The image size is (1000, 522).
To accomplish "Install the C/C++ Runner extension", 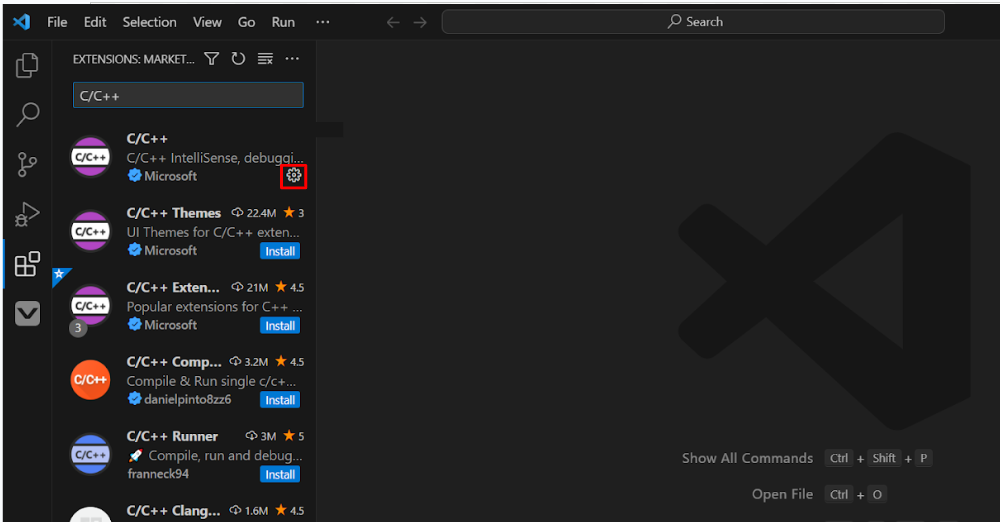I will click(280, 474).
